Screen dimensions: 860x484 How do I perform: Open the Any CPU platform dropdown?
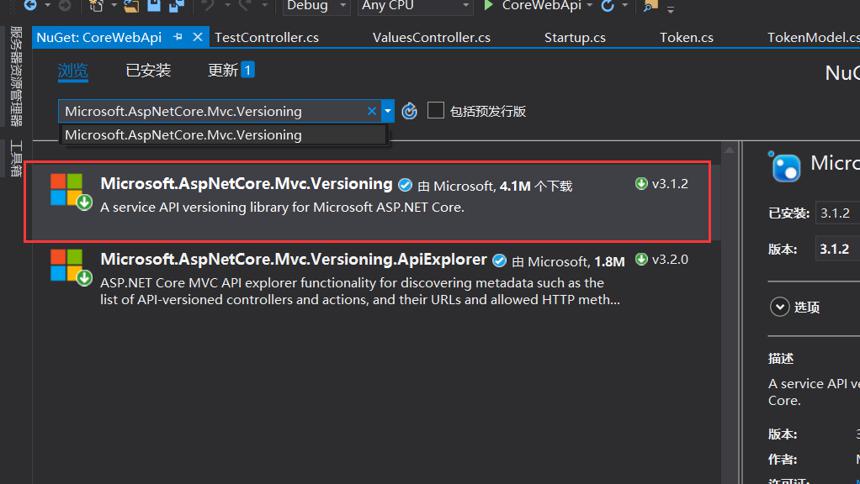pyautogui.click(x=415, y=6)
